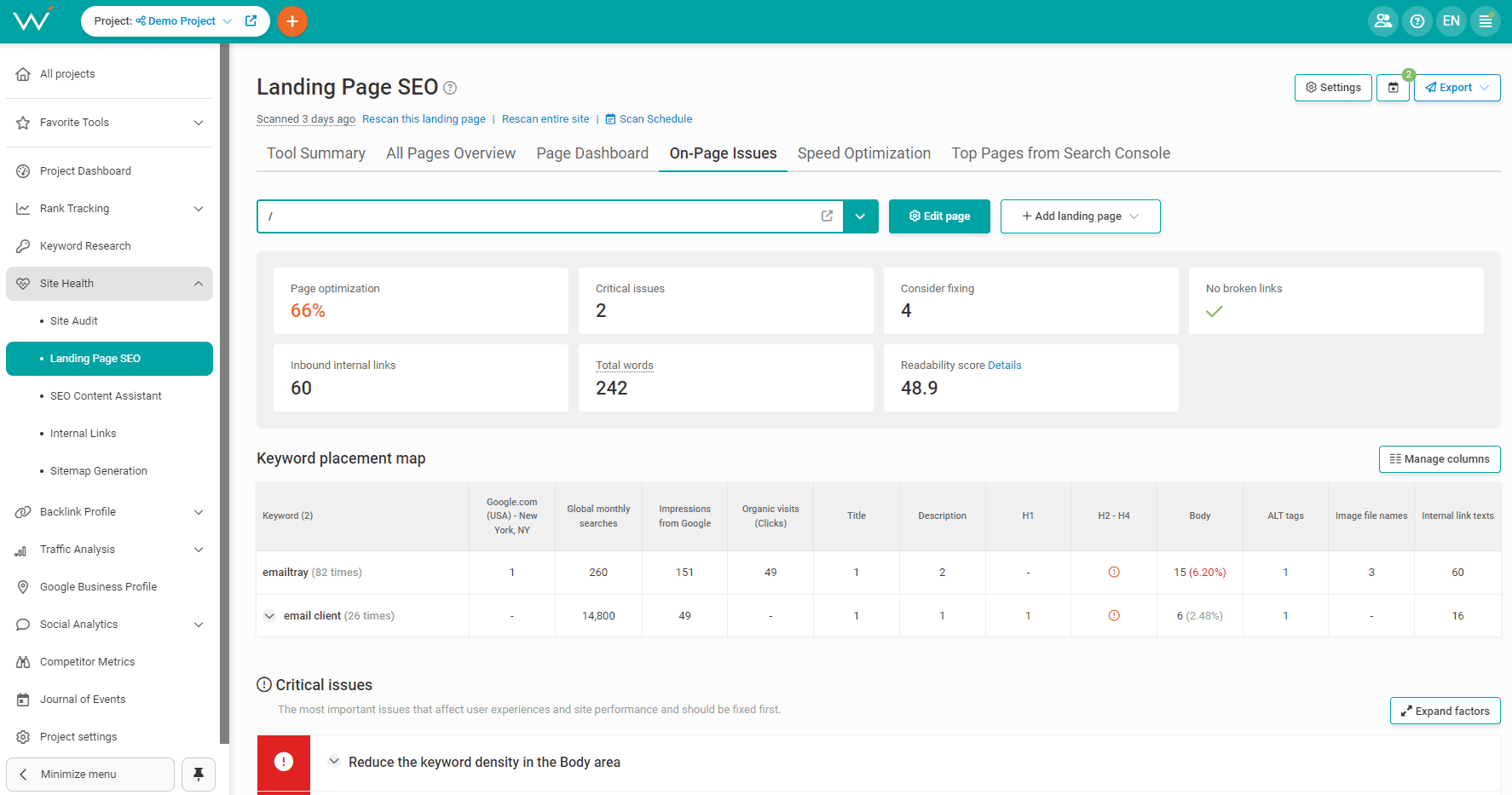The image size is (1512, 795).
Task: Open project in new window icon
Action: click(x=251, y=21)
